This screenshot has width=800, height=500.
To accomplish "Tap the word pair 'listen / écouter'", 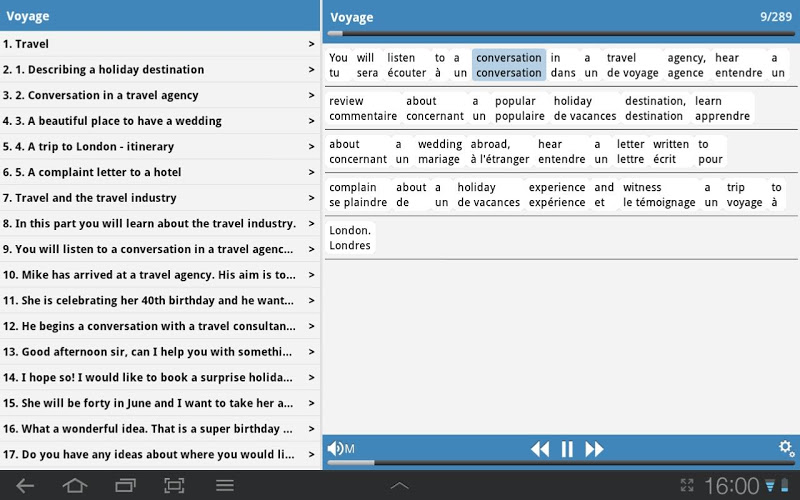I will click(x=406, y=65).
